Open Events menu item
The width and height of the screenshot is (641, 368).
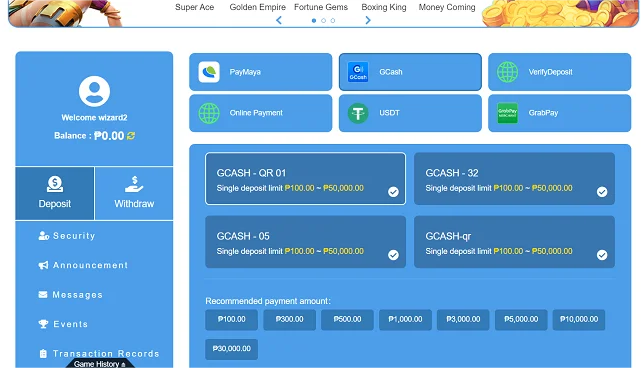pyautogui.click(x=63, y=324)
